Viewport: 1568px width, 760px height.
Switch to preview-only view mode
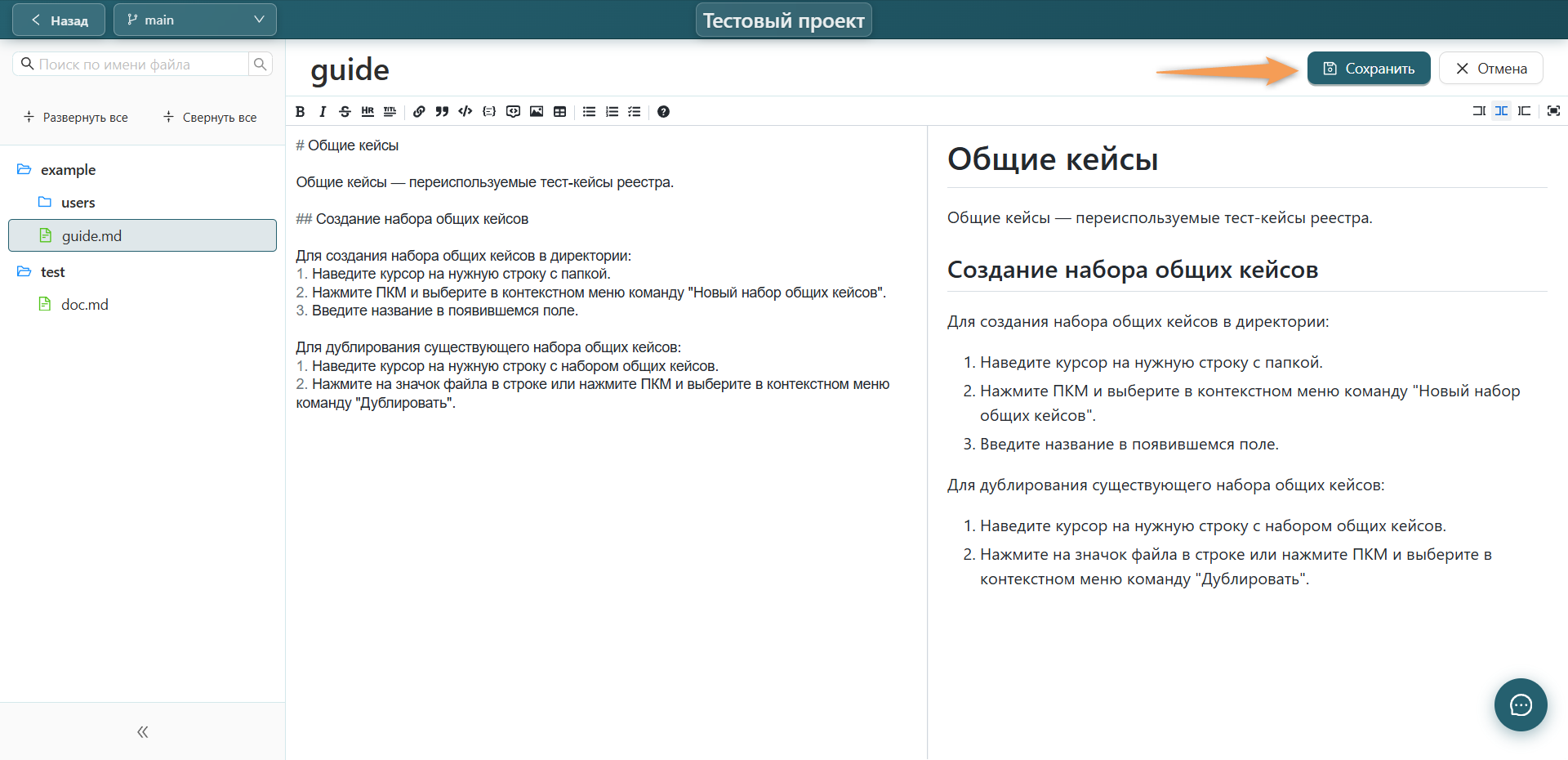tap(1525, 111)
